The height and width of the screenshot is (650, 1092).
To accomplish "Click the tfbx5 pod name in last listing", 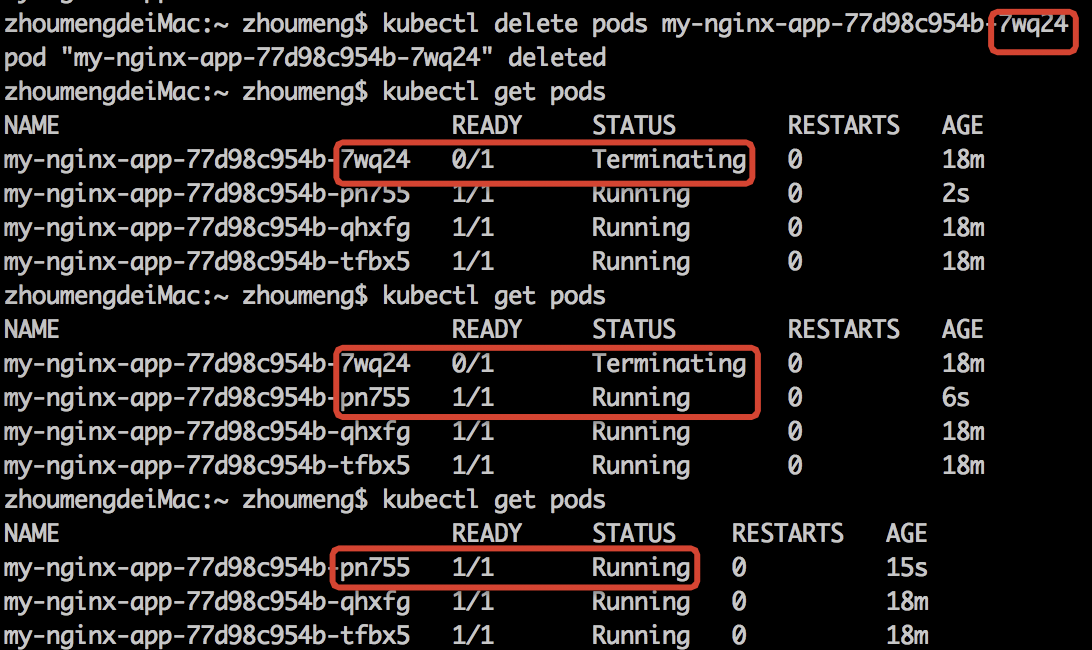I will tap(207, 636).
